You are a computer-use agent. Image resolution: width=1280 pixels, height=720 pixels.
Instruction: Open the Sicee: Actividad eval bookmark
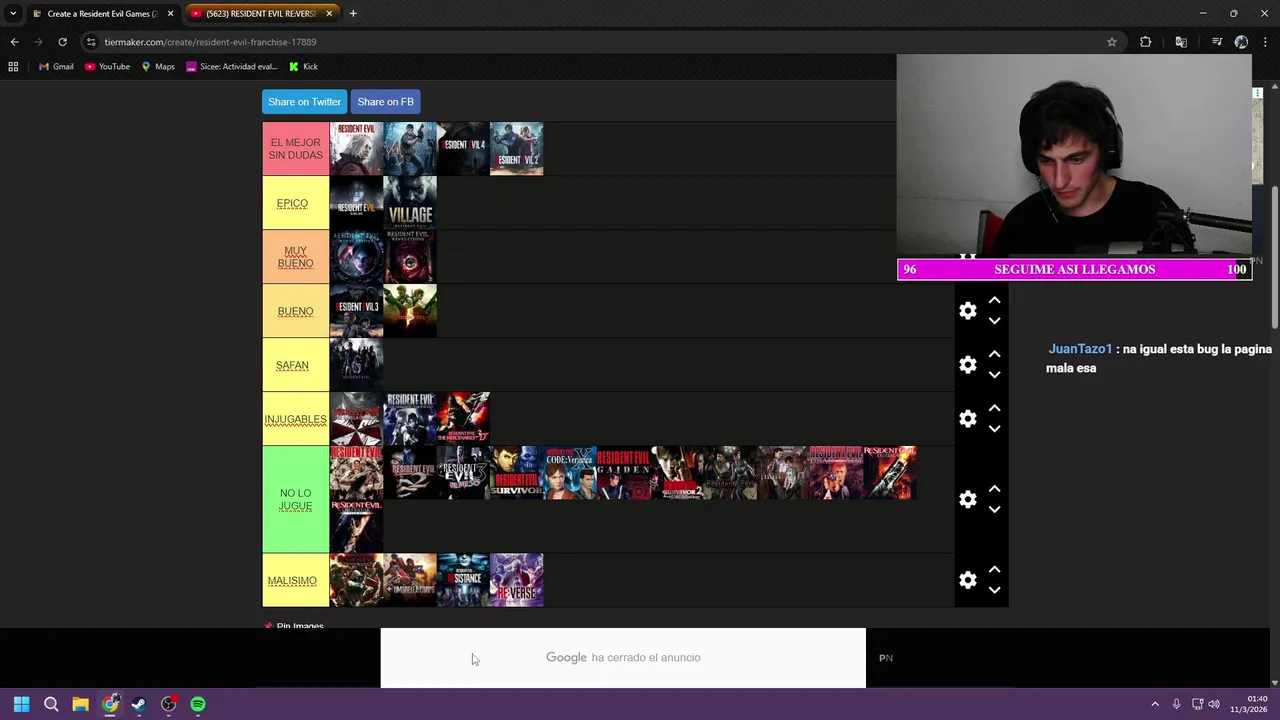point(231,67)
